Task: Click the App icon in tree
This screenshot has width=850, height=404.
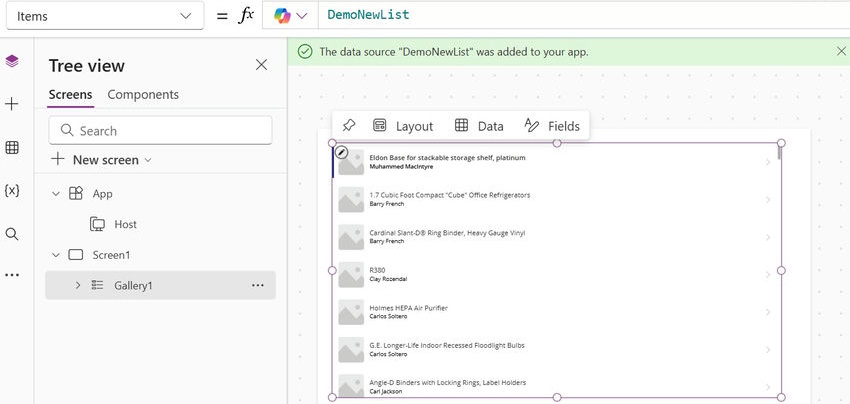Action: (x=76, y=194)
